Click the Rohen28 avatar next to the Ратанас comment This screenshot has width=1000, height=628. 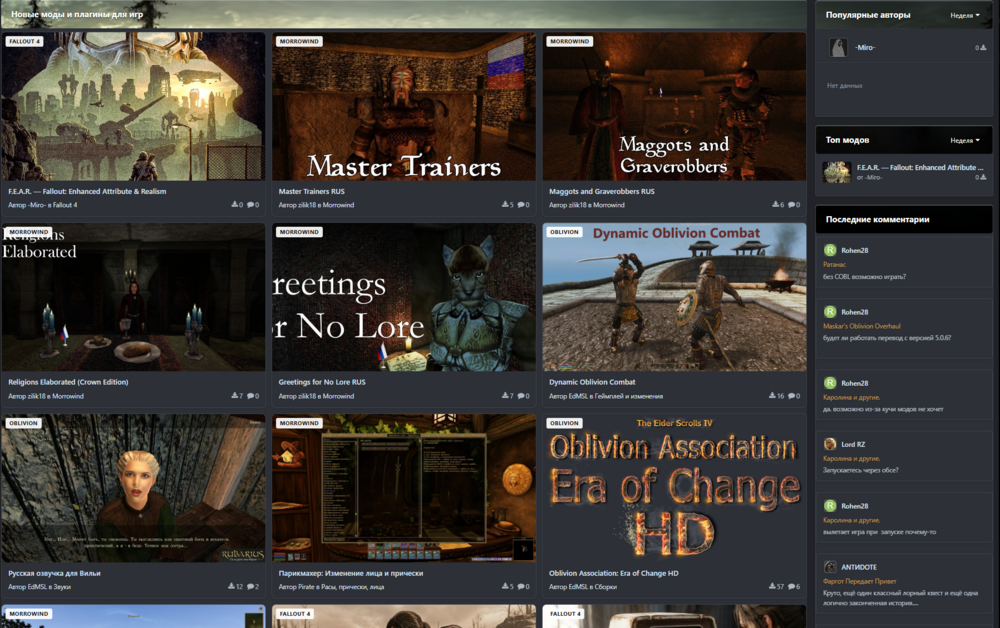click(830, 251)
